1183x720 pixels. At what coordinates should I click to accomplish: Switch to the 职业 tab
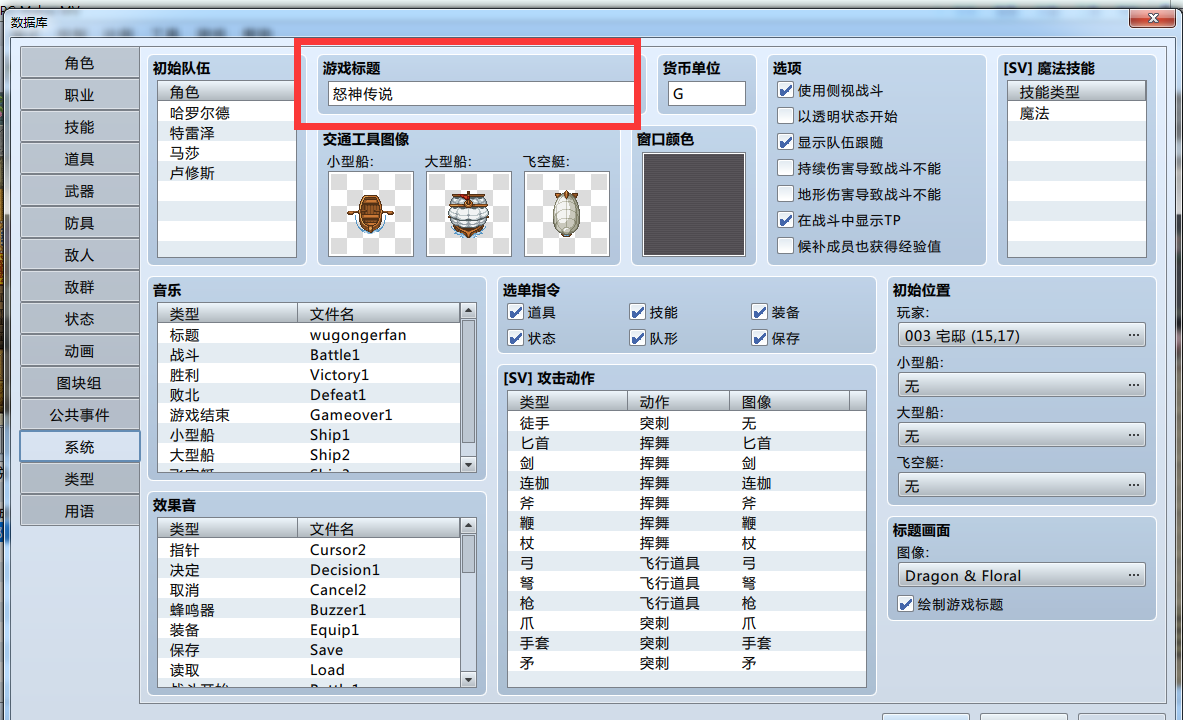(x=79, y=95)
